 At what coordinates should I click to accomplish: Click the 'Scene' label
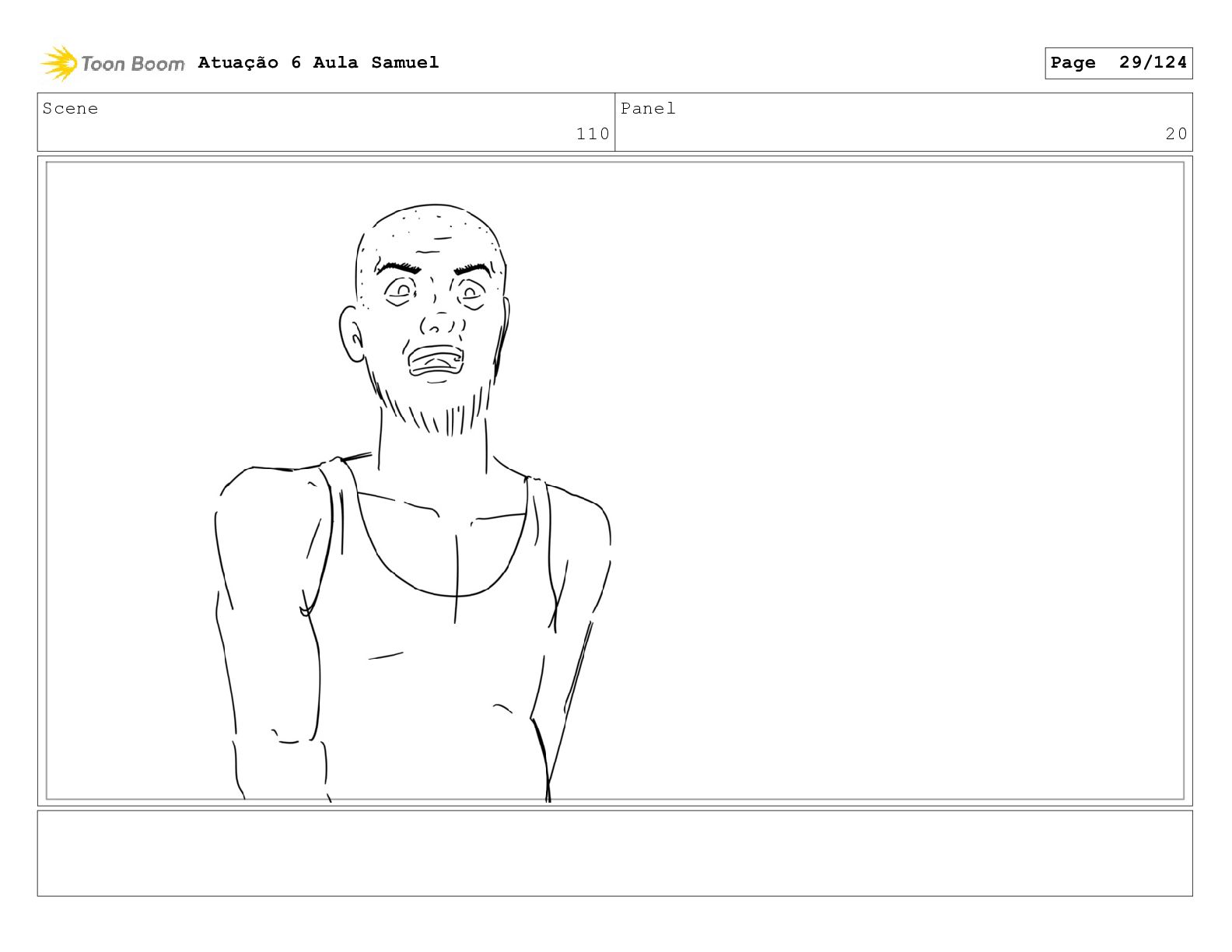click(x=70, y=109)
